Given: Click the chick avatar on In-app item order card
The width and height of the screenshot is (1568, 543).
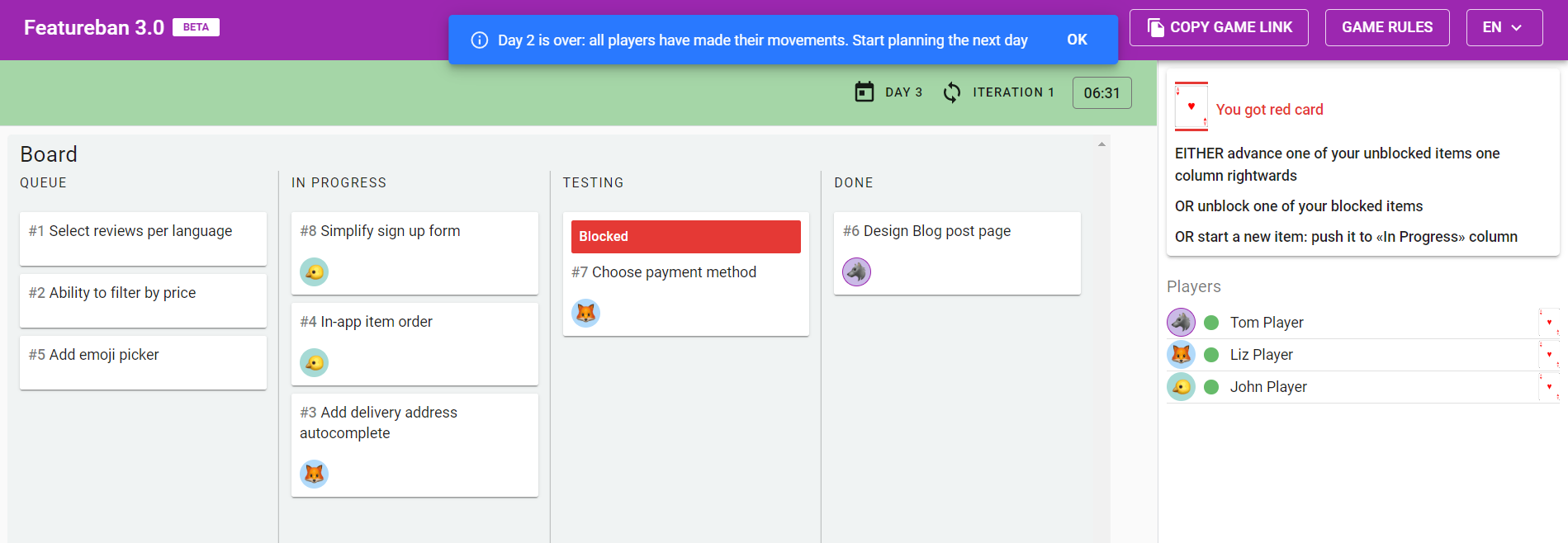Looking at the screenshot, I should [x=314, y=362].
